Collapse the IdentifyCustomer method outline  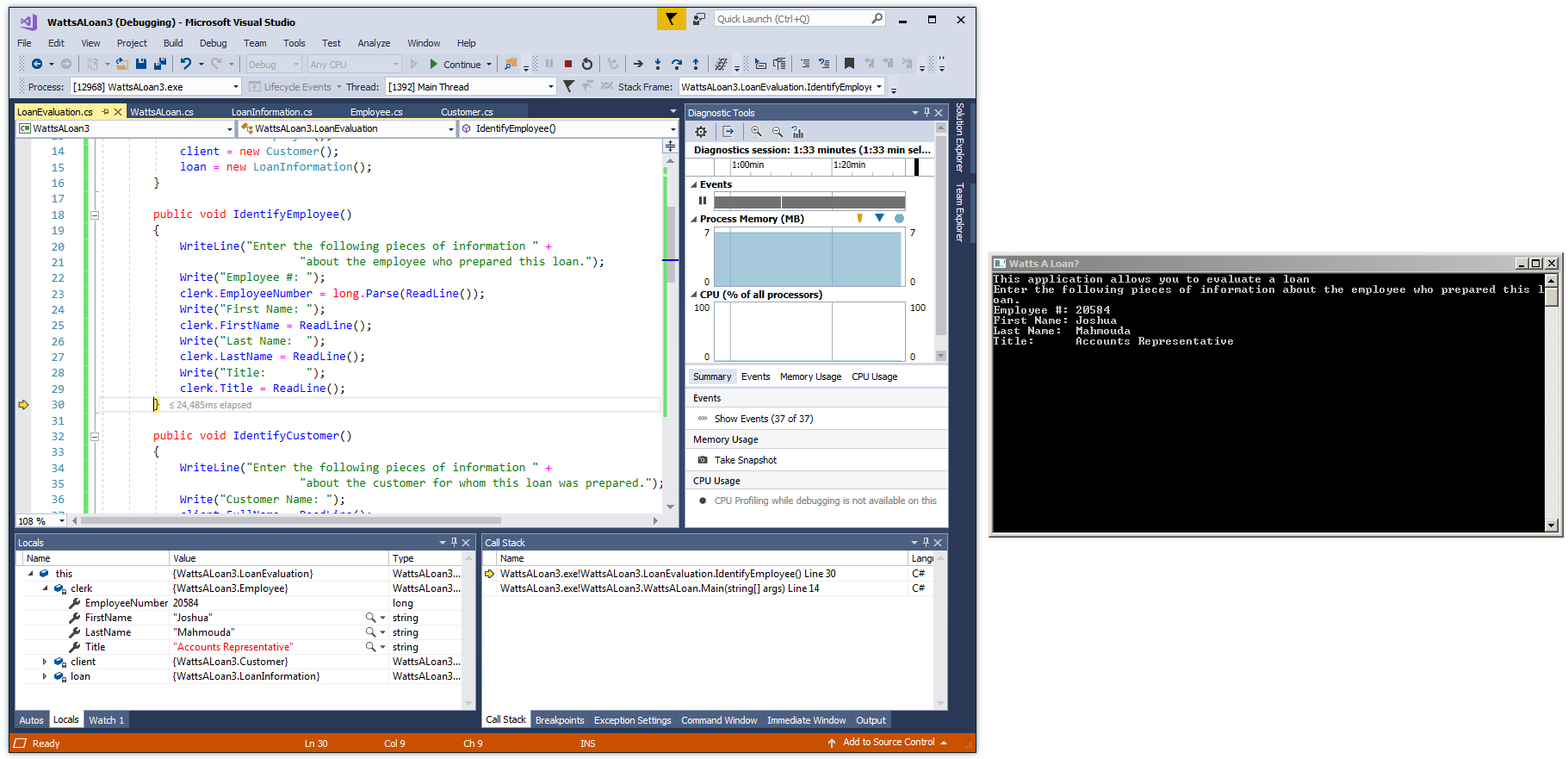[95, 437]
